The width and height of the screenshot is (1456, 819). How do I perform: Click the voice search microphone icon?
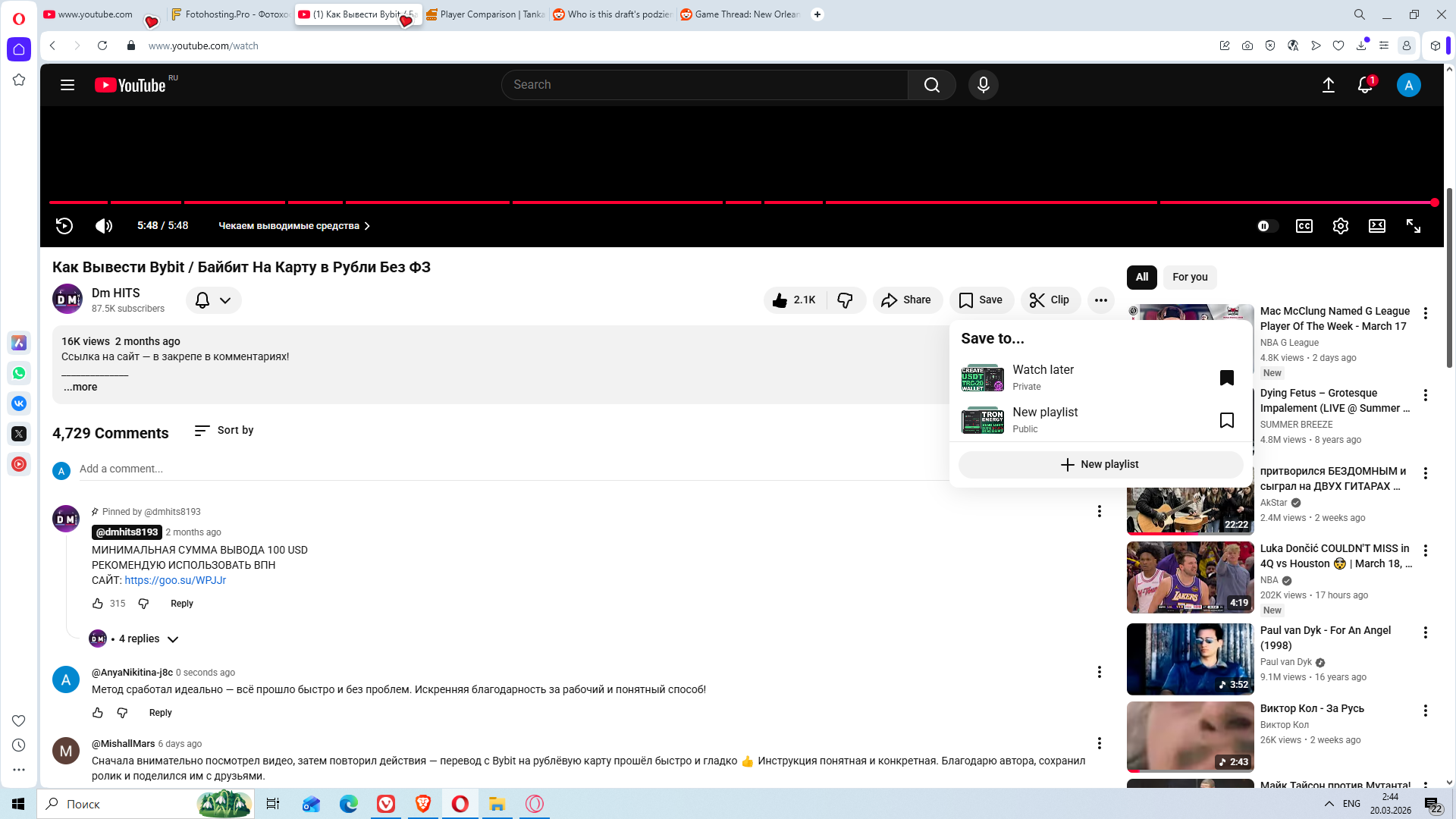tap(983, 85)
